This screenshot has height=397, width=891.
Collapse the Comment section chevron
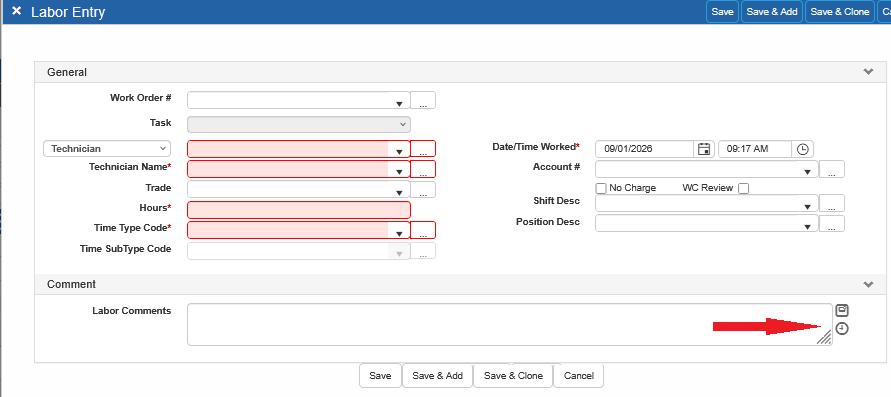point(868,284)
